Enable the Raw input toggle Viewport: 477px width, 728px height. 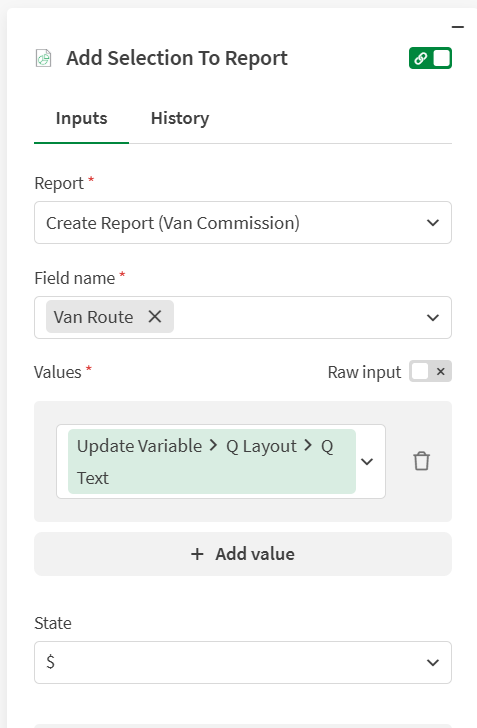tap(430, 371)
